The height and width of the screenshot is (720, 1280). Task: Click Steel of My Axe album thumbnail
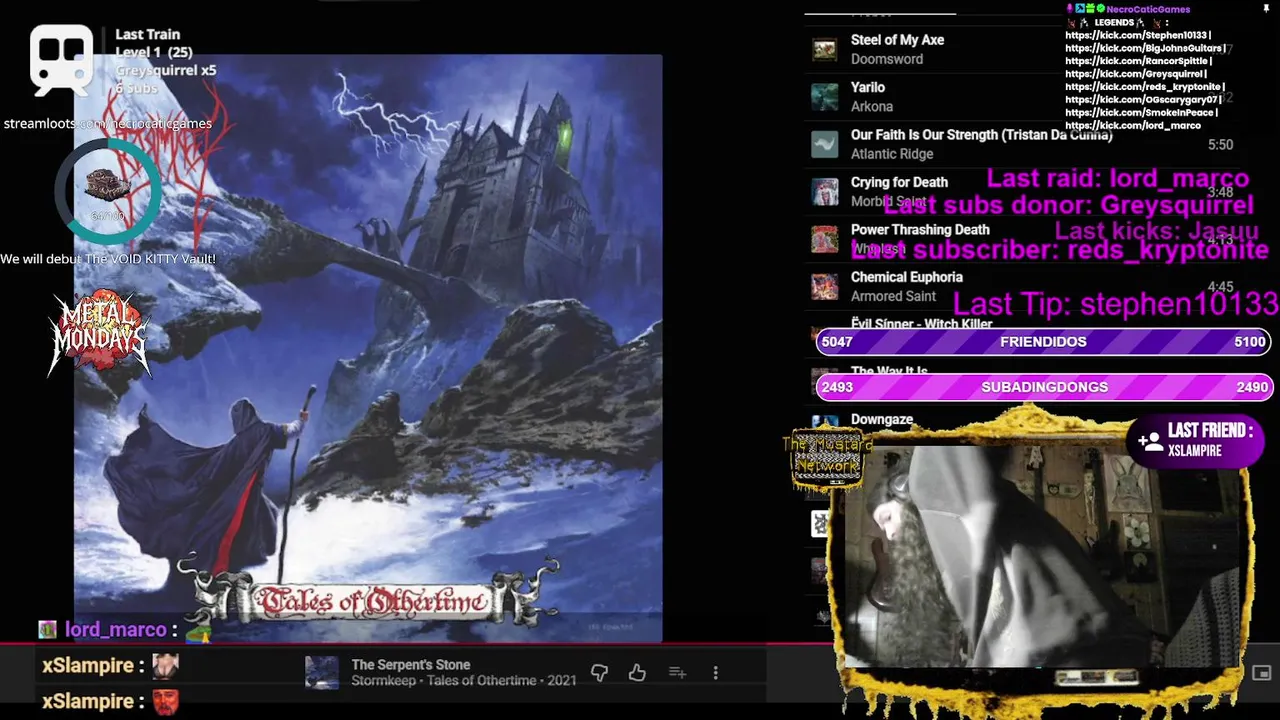(x=825, y=49)
